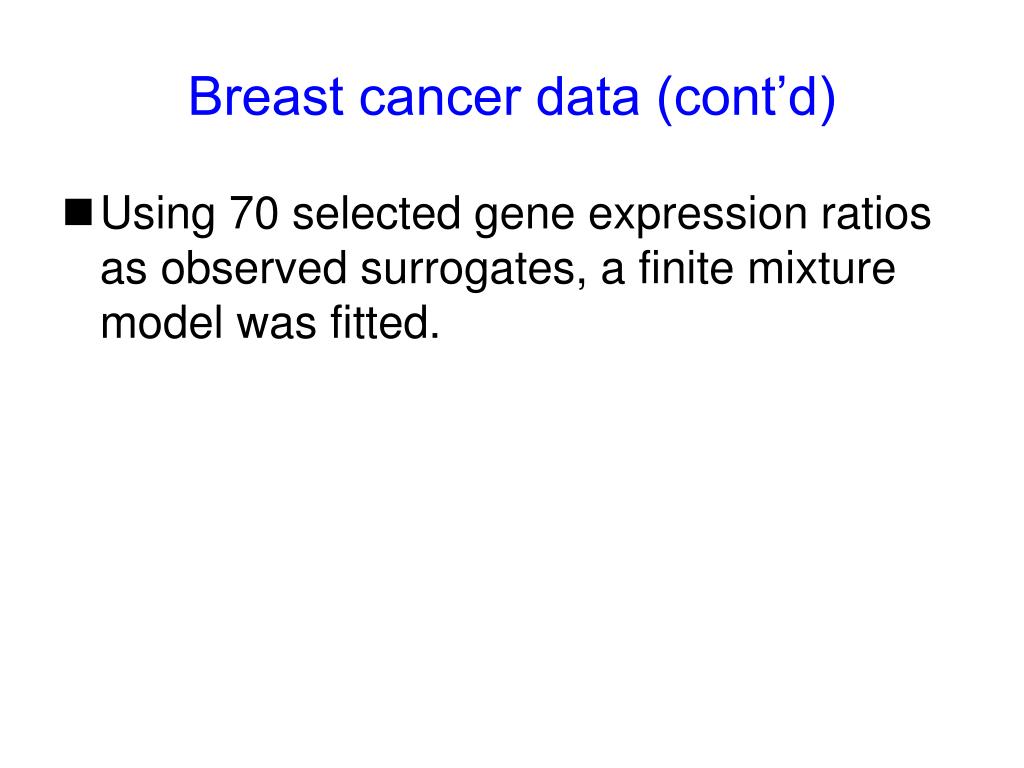Viewport: 1024px width, 768px height.
Task: Click the number '70' in the bullet text
Action: [x=254, y=213]
